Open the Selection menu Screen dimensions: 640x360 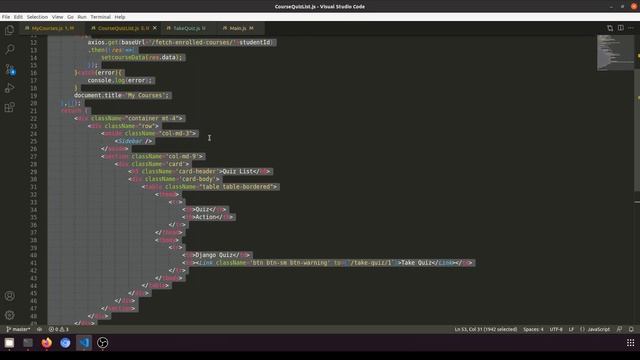tap(37, 17)
